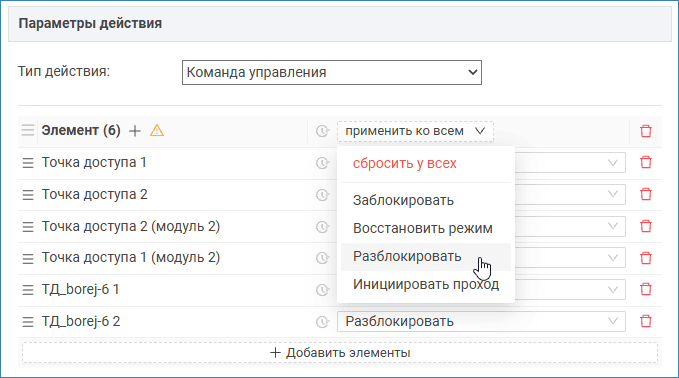
Task: Click the Точка доступа 1 (модуль 2) label
Action: pos(131,258)
